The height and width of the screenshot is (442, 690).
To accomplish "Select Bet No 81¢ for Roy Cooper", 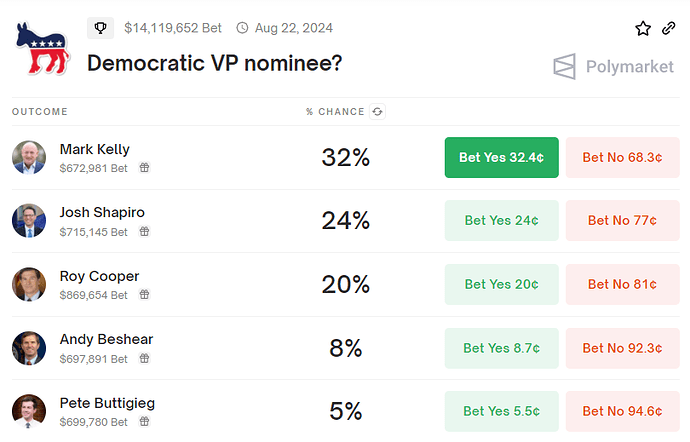I will point(623,284).
